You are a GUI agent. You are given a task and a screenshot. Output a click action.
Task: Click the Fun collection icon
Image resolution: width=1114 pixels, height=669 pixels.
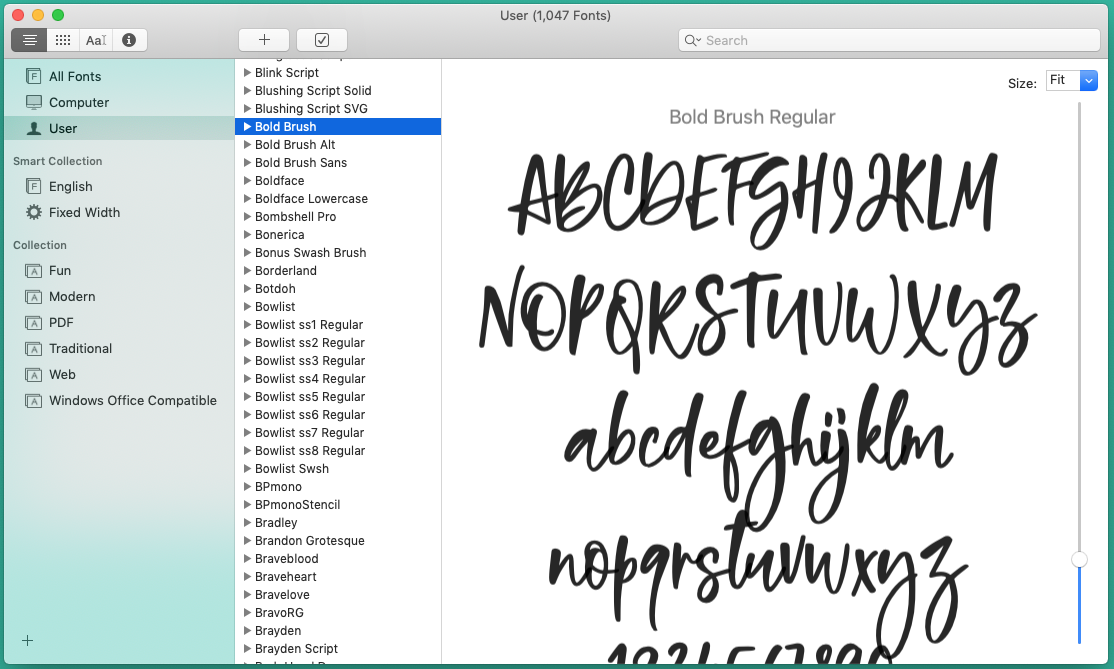click(33, 271)
